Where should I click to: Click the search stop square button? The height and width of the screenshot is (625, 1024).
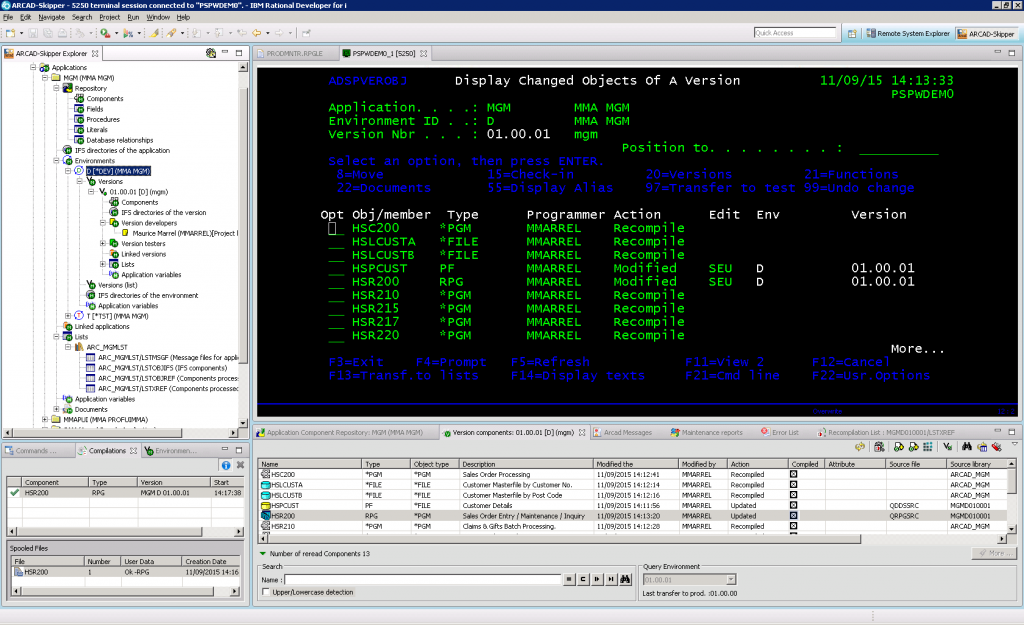coord(569,579)
